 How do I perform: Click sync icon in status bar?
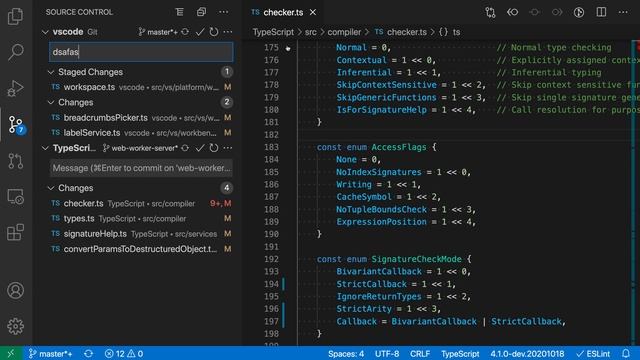pos(89,353)
